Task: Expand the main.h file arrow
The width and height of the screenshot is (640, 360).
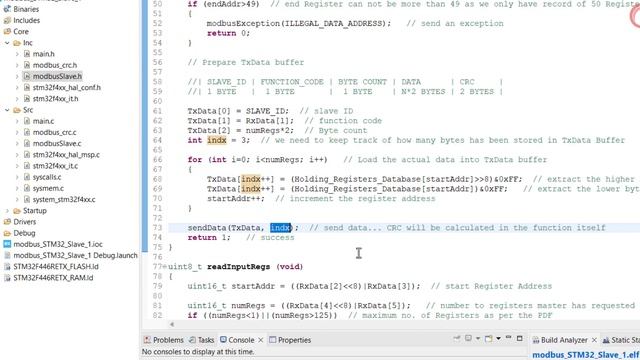Action: [17, 54]
